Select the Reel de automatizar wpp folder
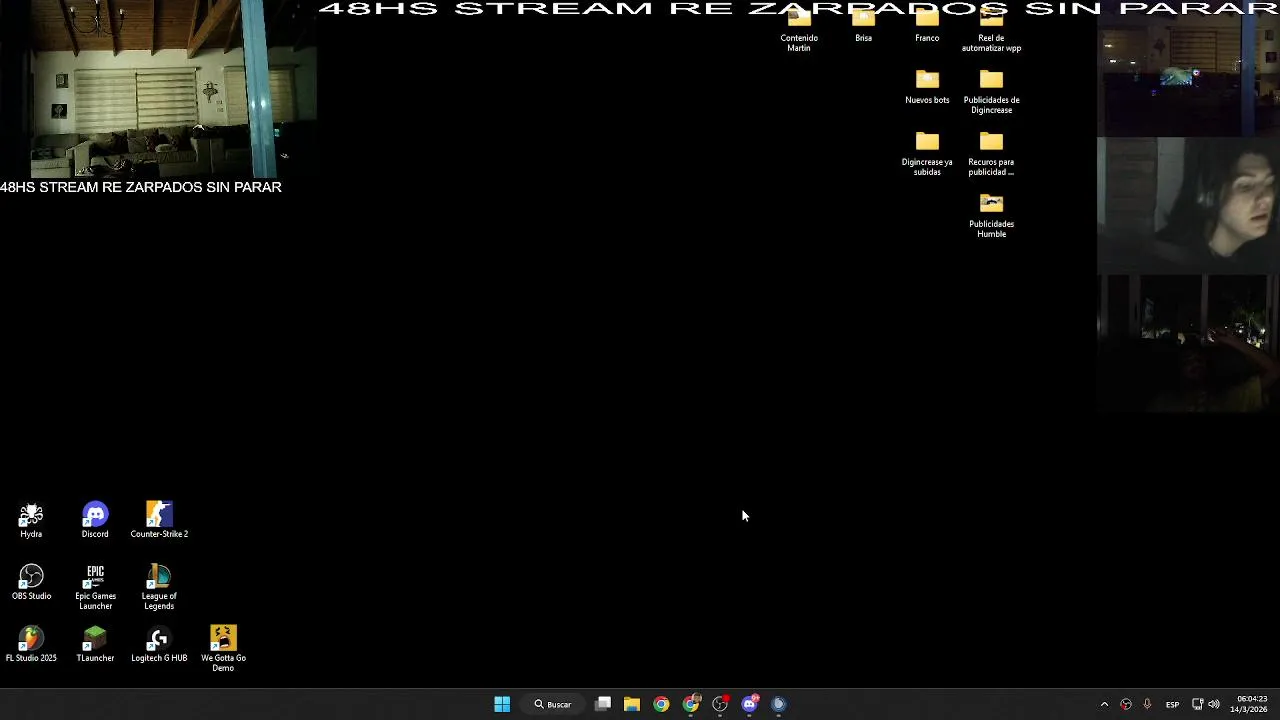Viewport: 1280px width, 720px height. (991, 31)
